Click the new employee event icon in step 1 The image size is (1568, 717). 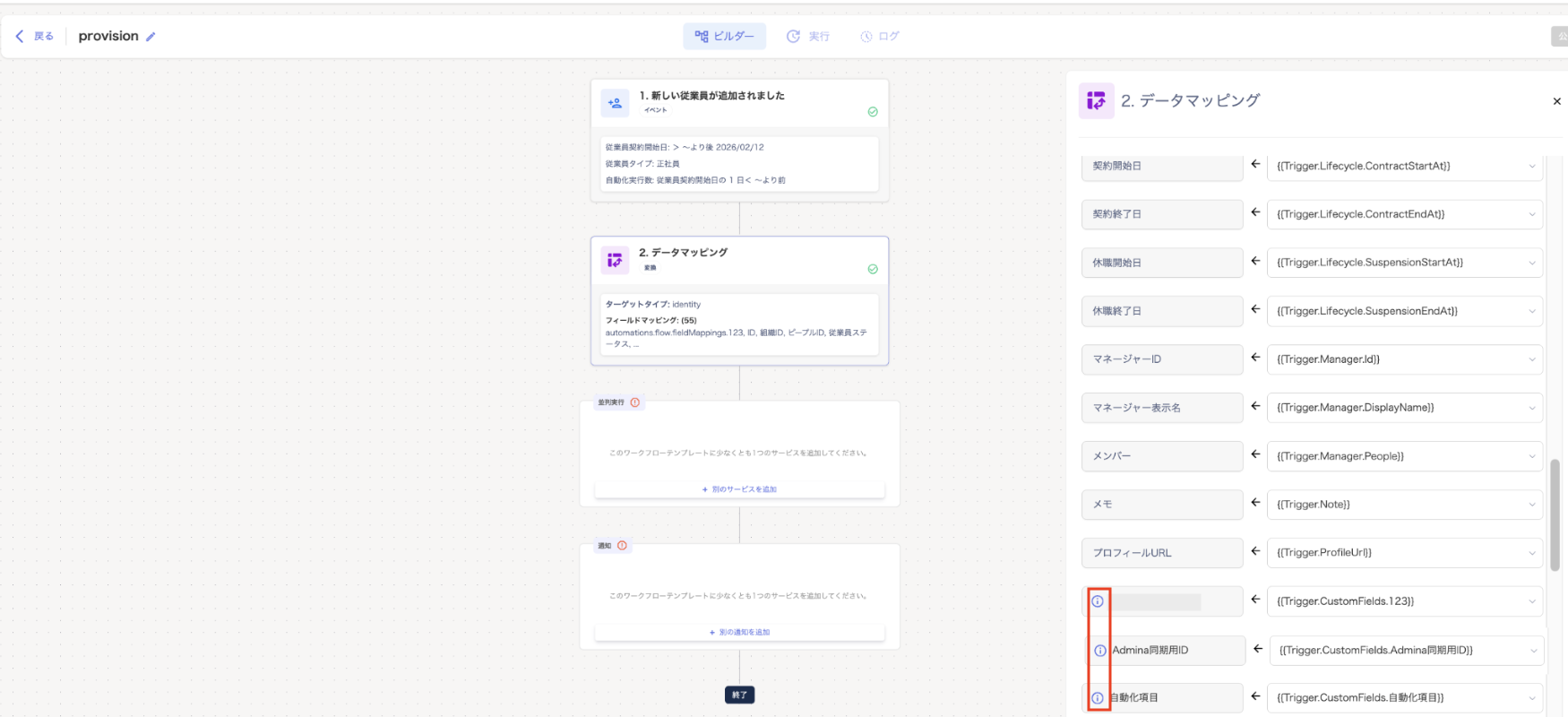pyautogui.click(x=615, y=103)
